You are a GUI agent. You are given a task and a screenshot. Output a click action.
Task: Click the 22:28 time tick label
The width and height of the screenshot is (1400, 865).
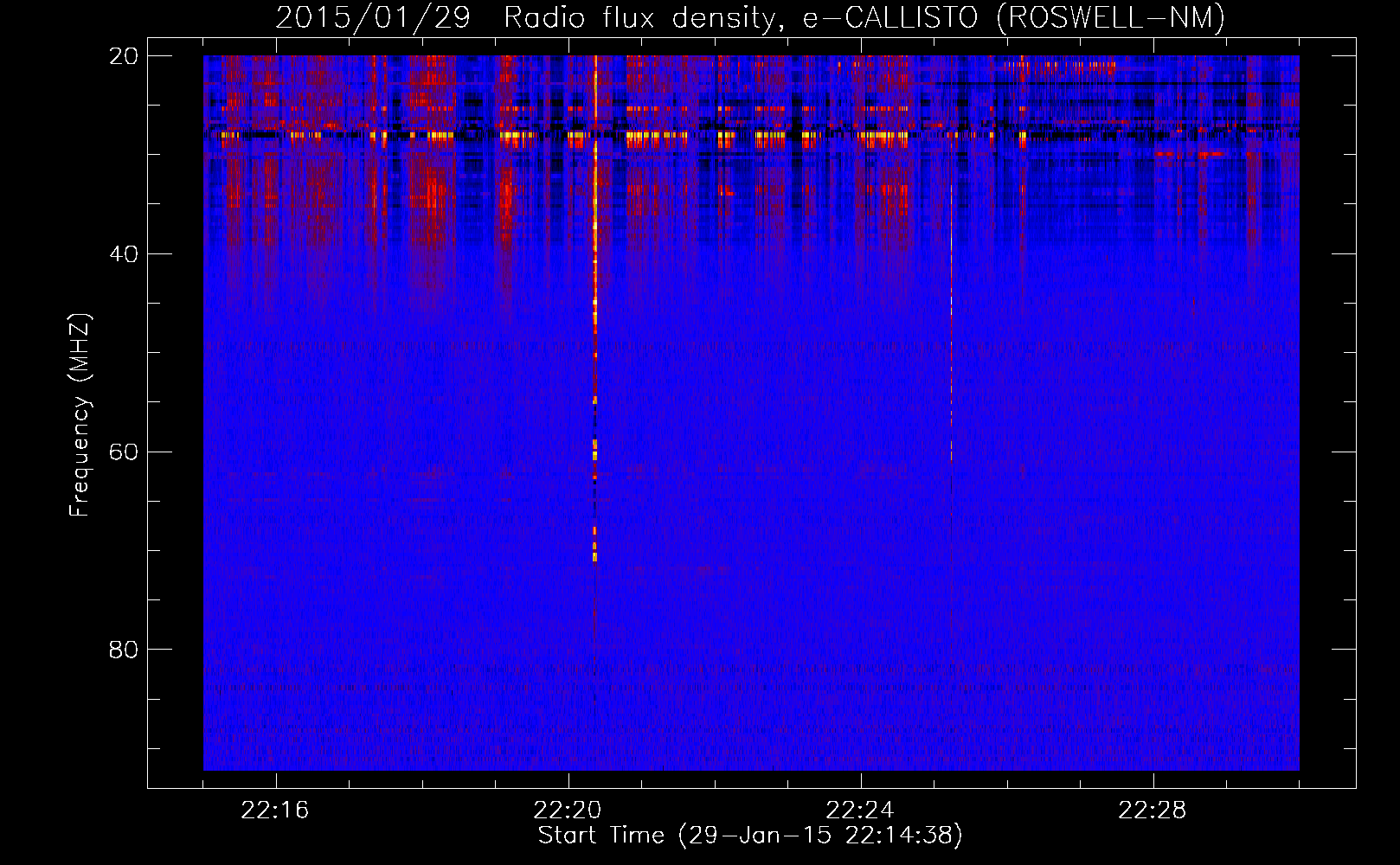1153,811
